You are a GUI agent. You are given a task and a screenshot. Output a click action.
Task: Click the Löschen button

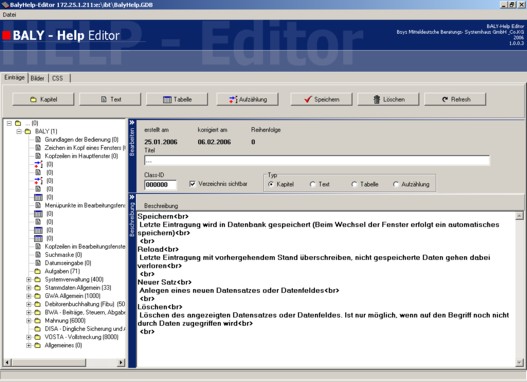pos(388,99)
